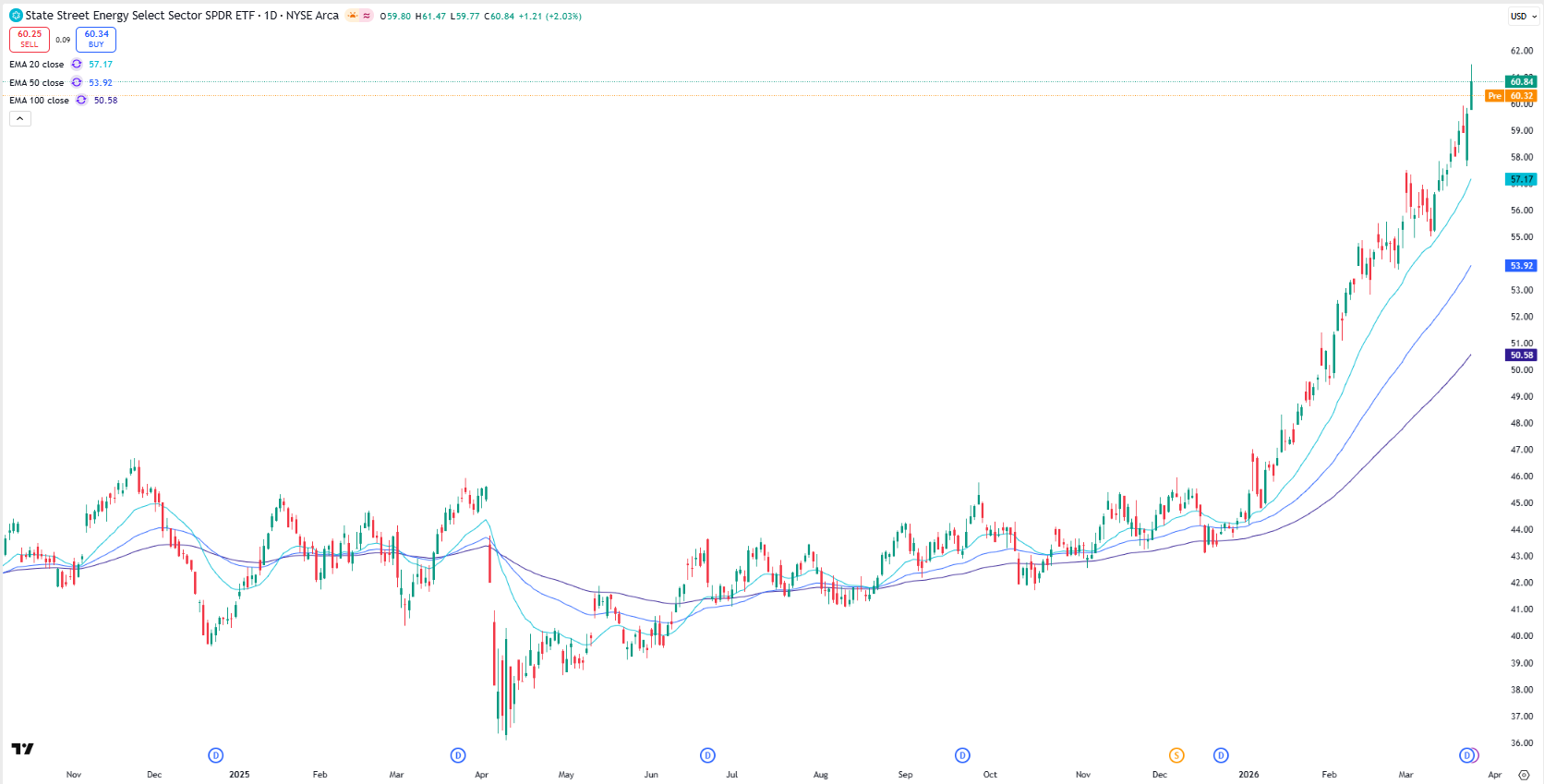This screenshot has width=1544, height=784.
Task: Click the EMA 20 refresh cycle icon
Action: (x=77, y=65)
